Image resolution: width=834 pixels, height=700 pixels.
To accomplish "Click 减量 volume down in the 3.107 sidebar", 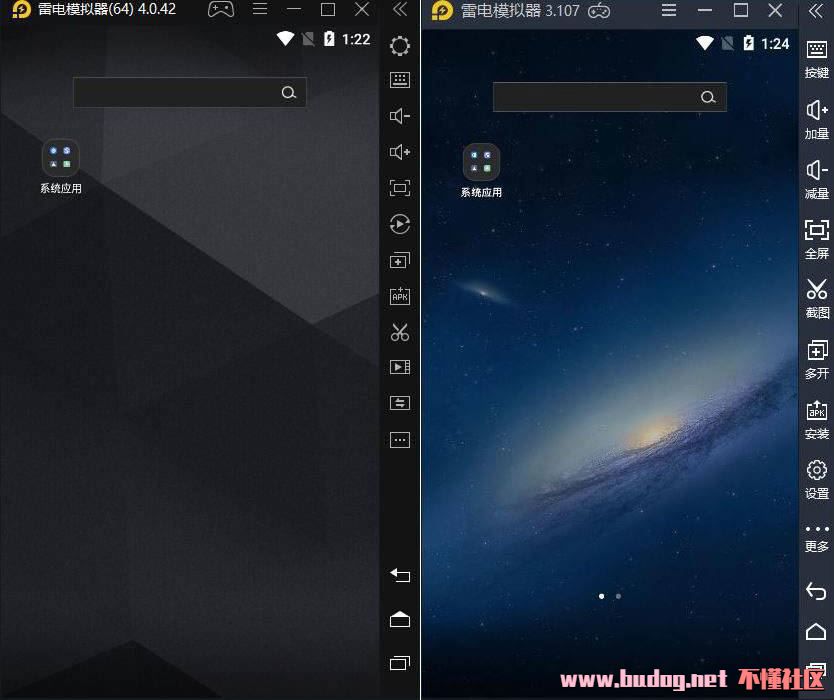I will coord(816,180).
